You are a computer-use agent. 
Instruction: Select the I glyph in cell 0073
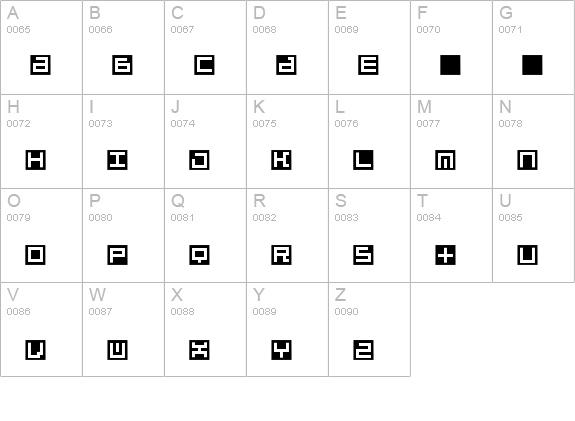point(117,160)
